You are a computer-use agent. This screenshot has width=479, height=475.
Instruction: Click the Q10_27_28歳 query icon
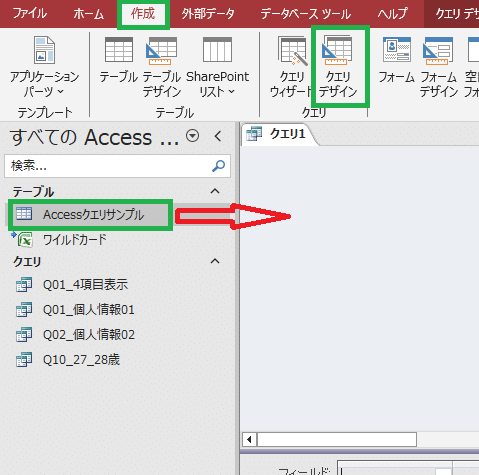point(24,359)
